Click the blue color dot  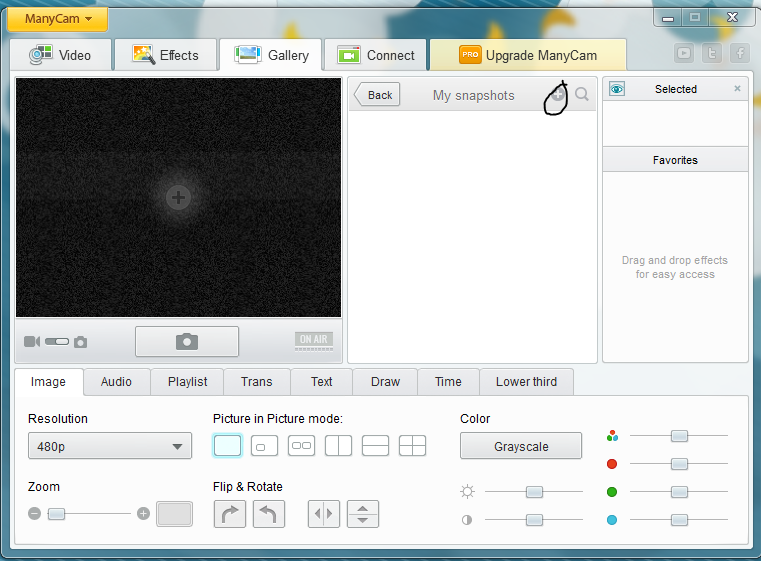click(x=612, y=520)
